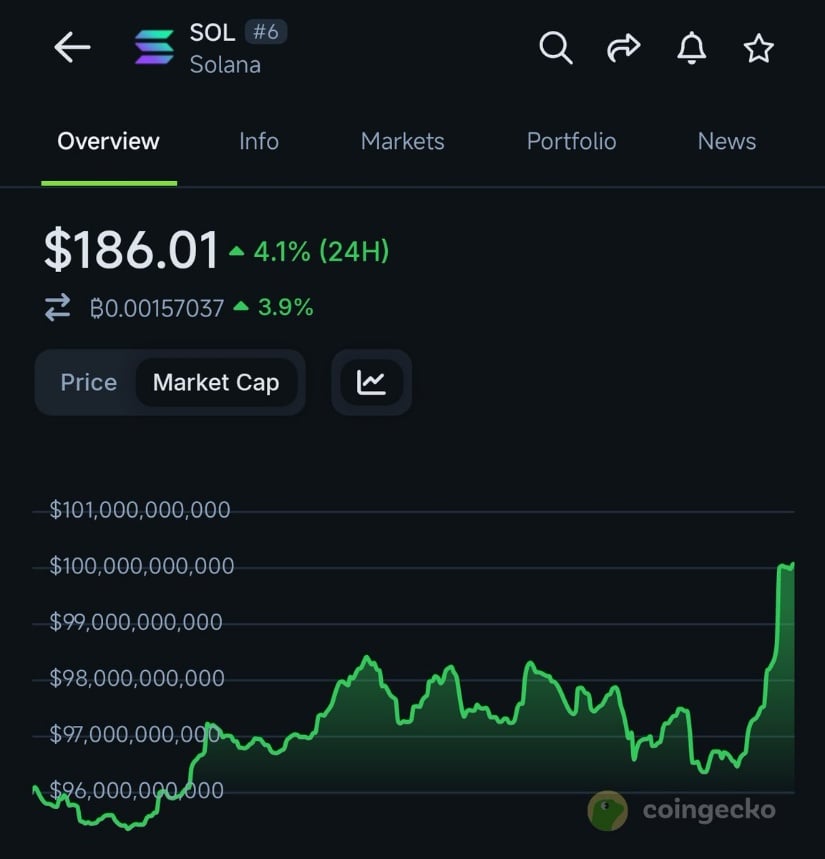The image size is (825, 859).
Task: Select the Overview tab
Action: [x=108, y=141]
